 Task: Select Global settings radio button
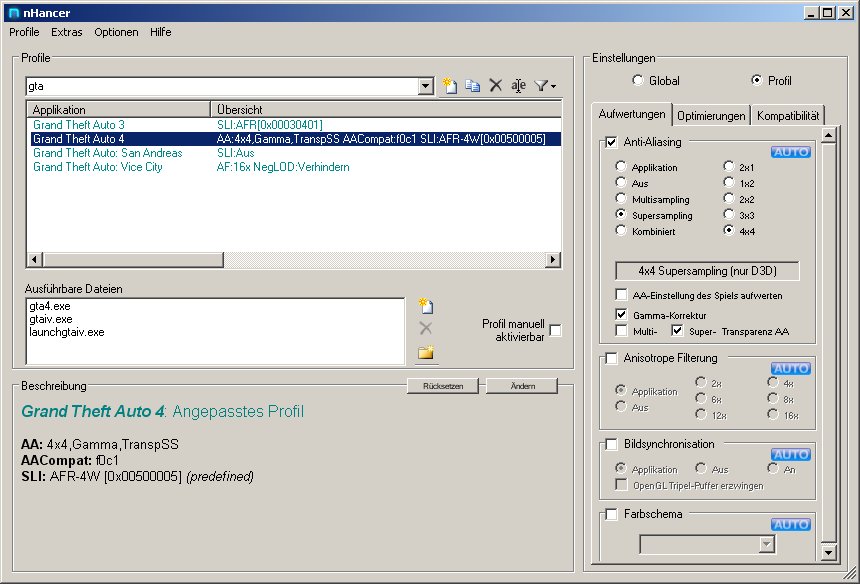[x=637, y=80]
